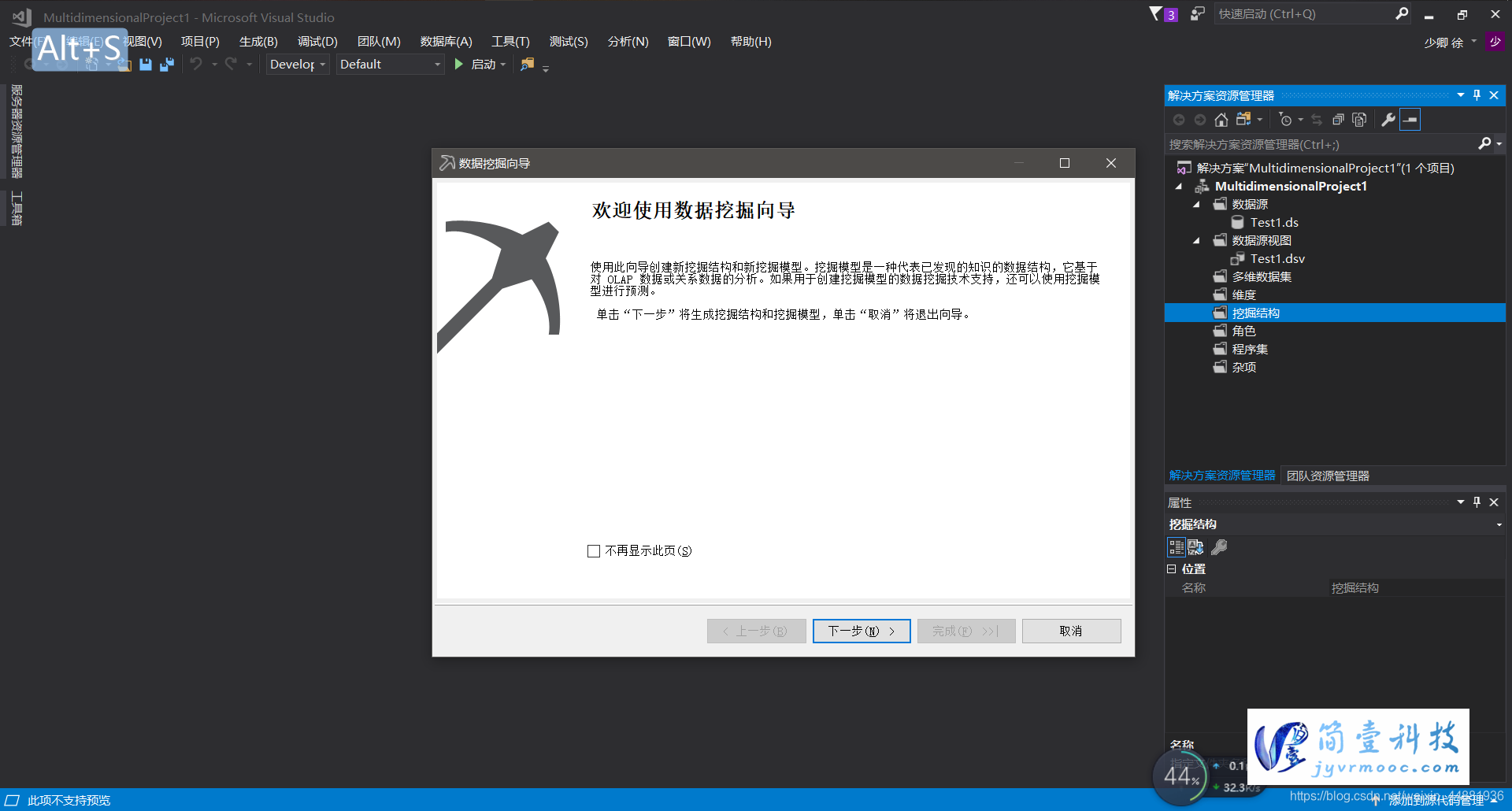1512x811 pixels.
Task: Switch to the 团队资源管理器 tab
Action: [1328, 476]
